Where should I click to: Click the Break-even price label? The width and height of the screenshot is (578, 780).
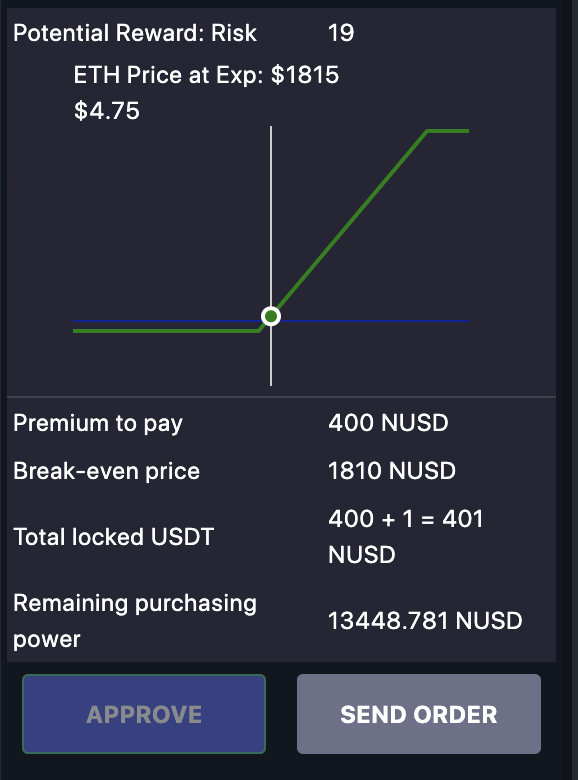click(106, 471)
